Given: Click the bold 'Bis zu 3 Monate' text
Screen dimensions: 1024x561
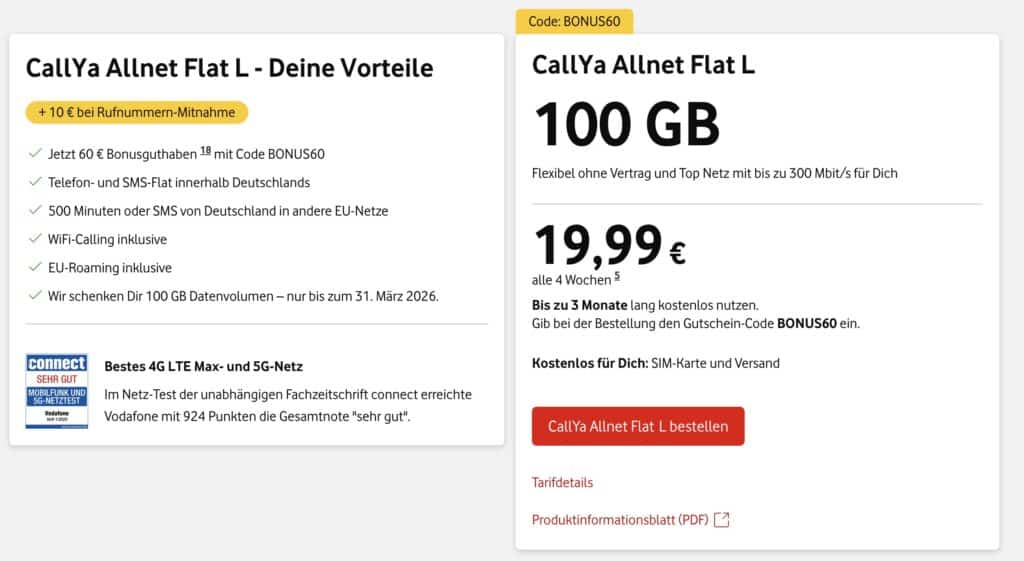Looking at the screenshot, I should point(581,304).
